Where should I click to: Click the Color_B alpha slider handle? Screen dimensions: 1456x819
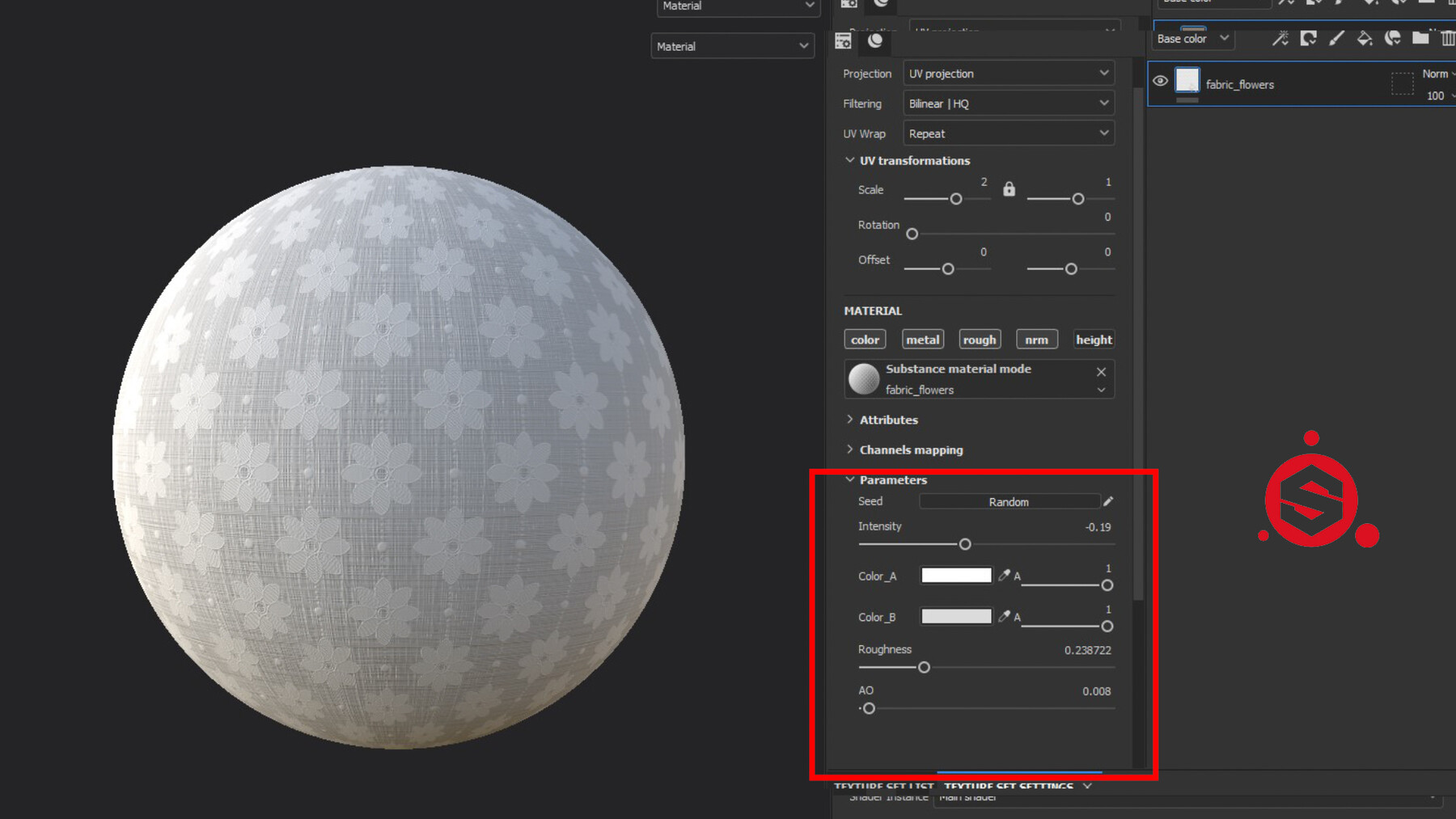tap(1107, 627)
